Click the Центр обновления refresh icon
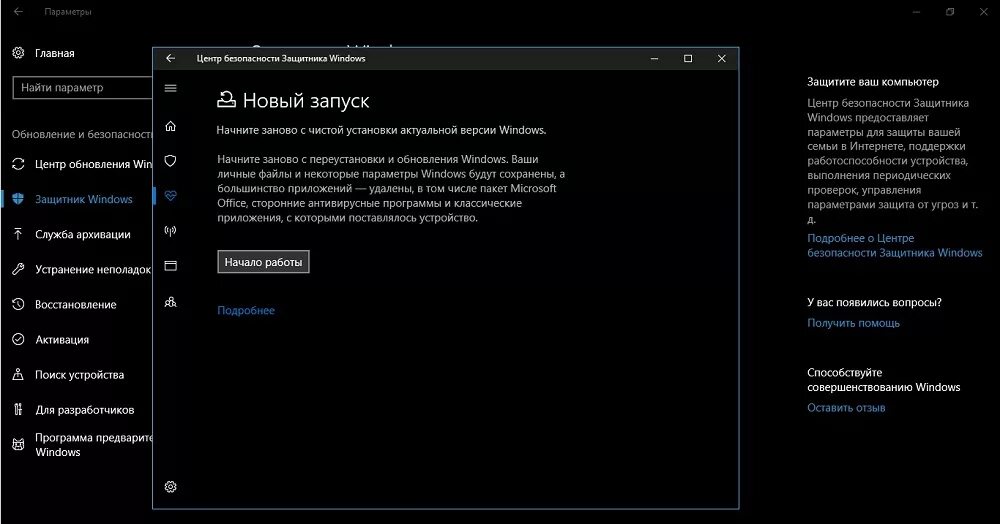Image resolution: width=1000 pixels, height=524 pixels. click(x=18, y=164)
